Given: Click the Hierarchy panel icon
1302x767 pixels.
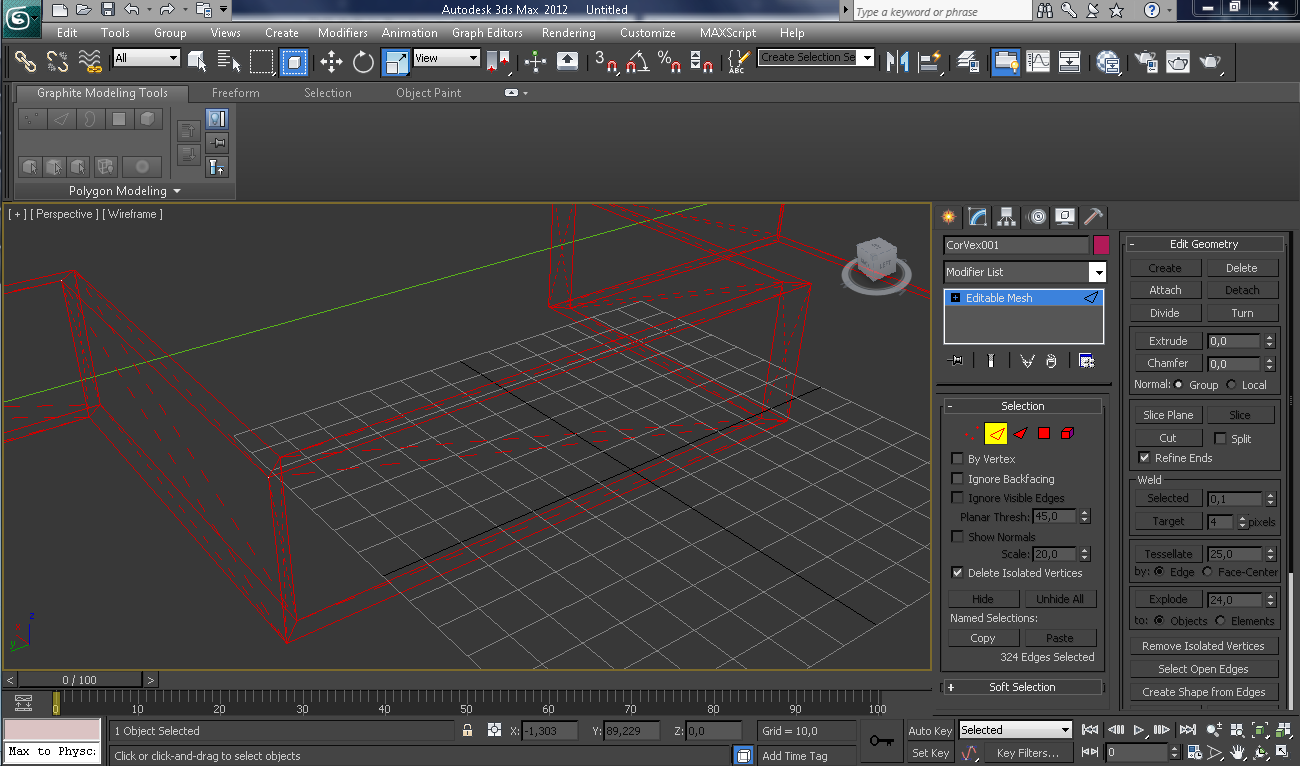Looking at the screenshot, I should [1007, 217].
